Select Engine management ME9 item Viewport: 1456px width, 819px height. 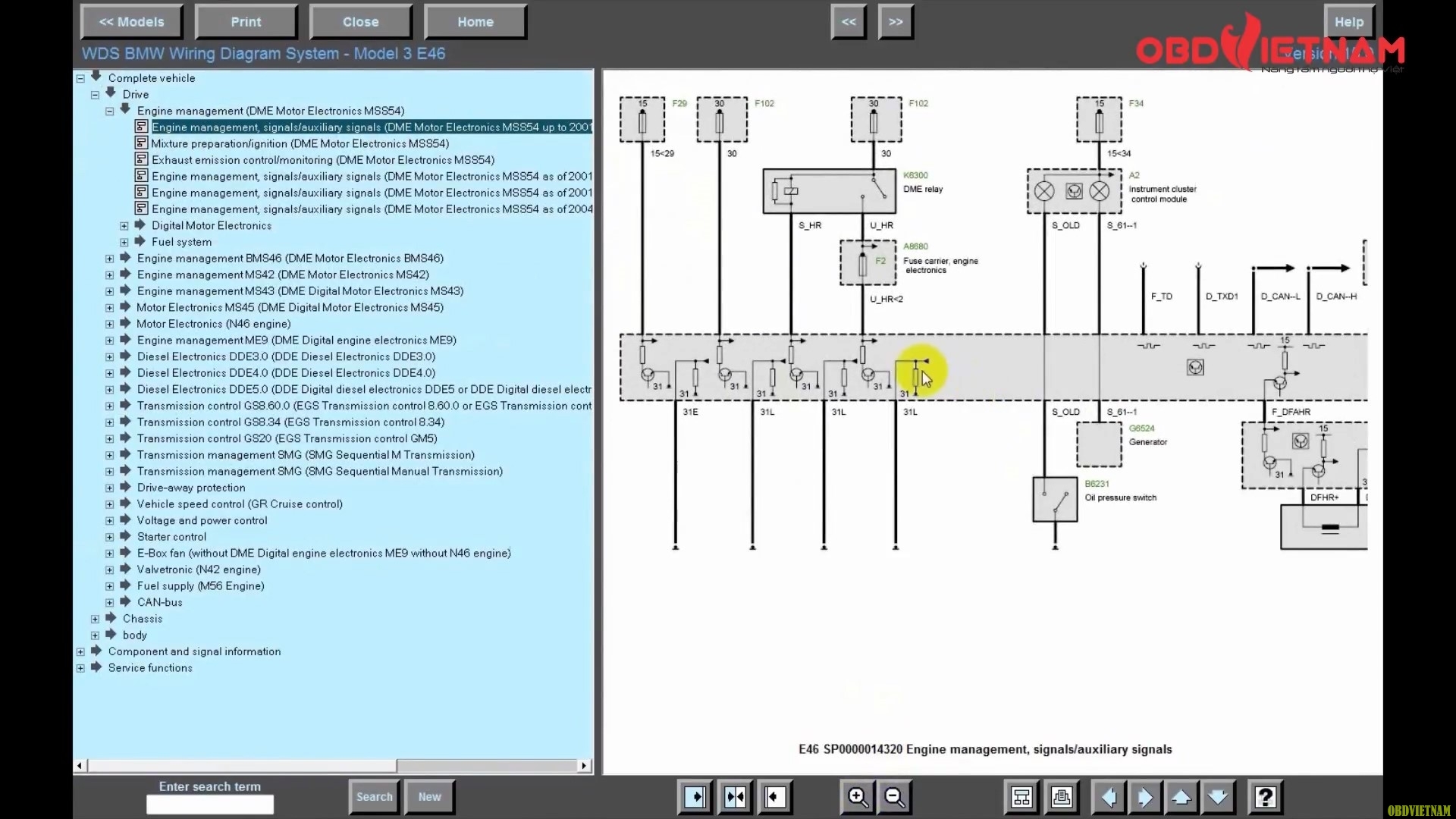pos(297,340)
